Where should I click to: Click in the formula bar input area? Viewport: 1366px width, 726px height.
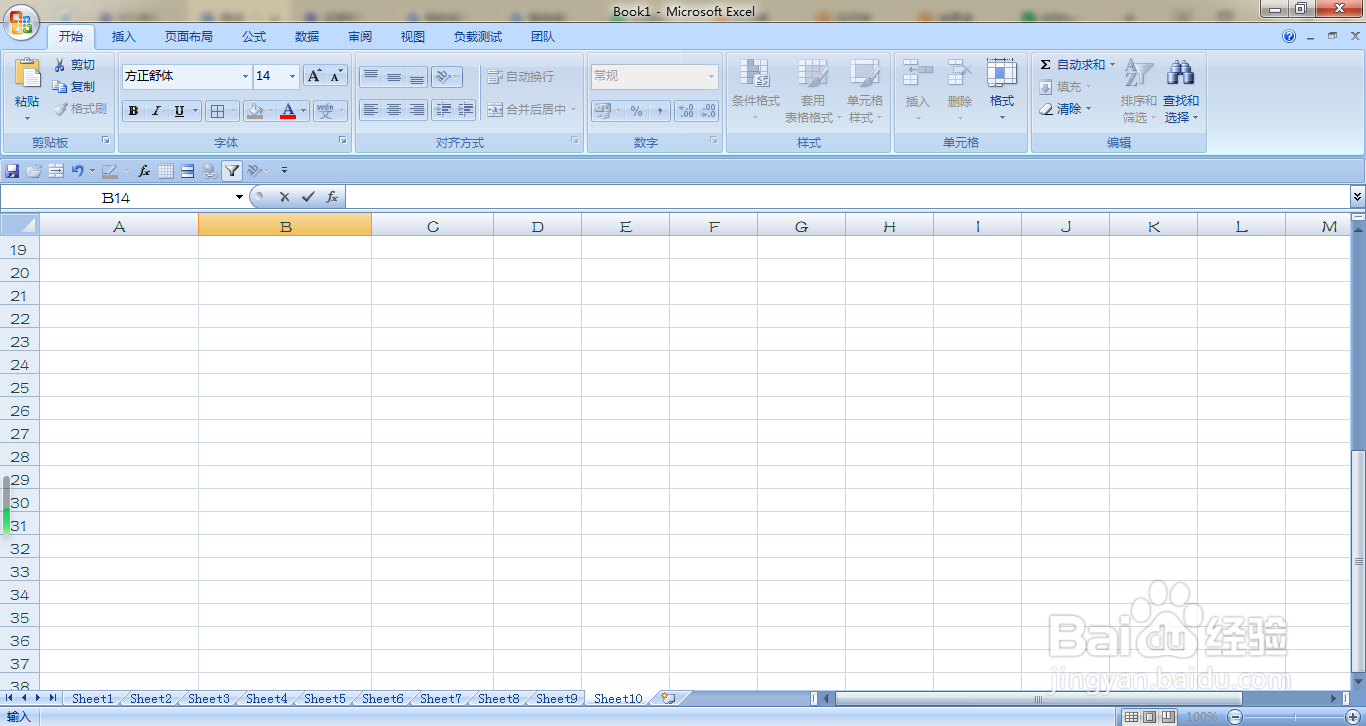847,198
